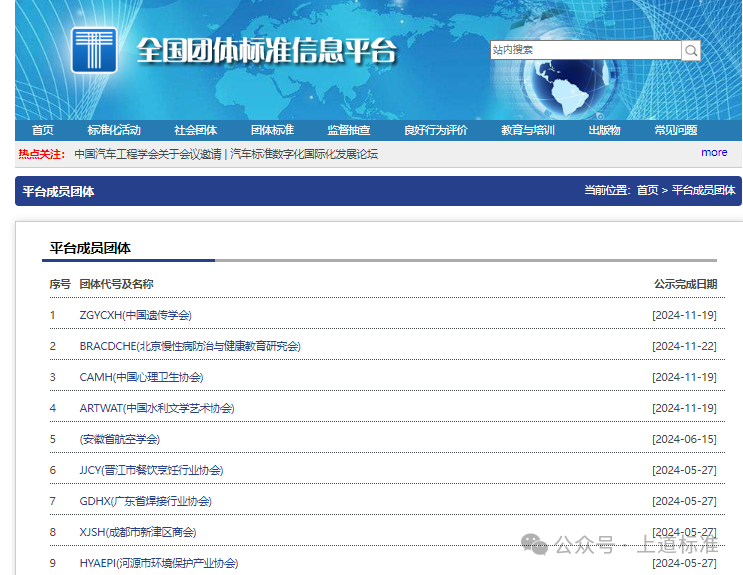Open the 常见问题 menu
The height and width of the screenshot is (575, 743).
coord(676,130)
